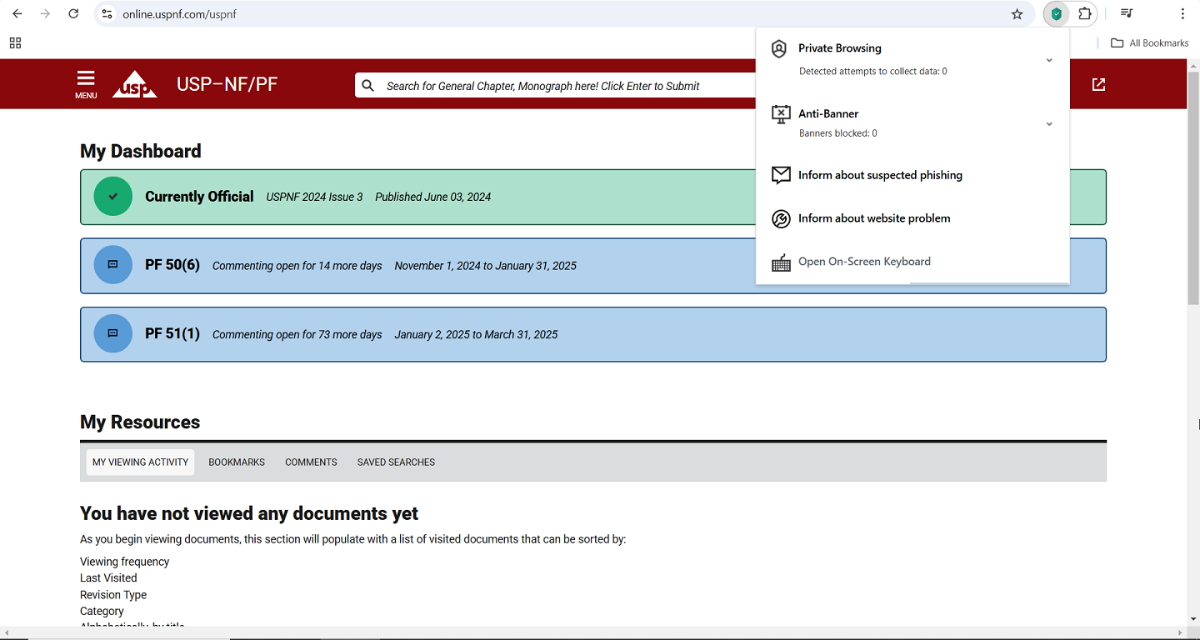Click the on-screen keyboard icon
1200x640 pixels.
pos(781,262)
